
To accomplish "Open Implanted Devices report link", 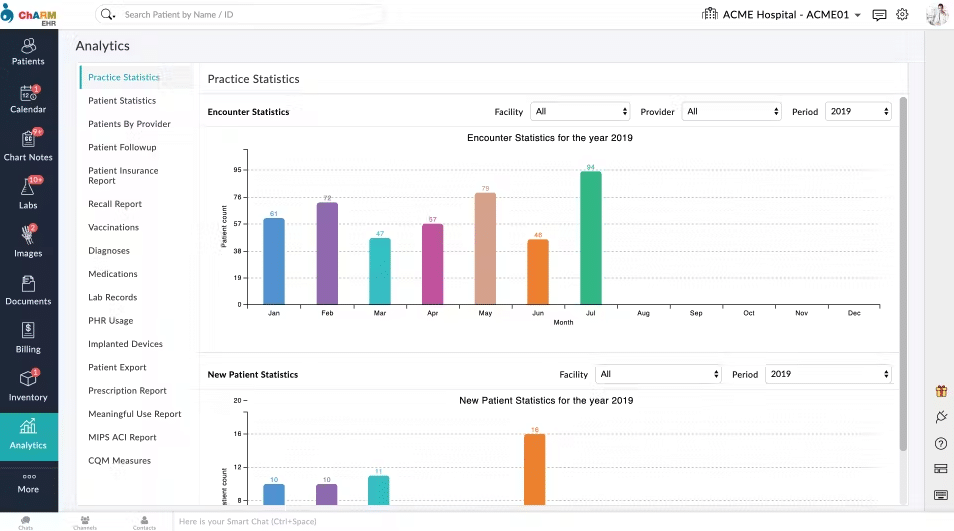I will pyautogui.click(x=125, y=344).
